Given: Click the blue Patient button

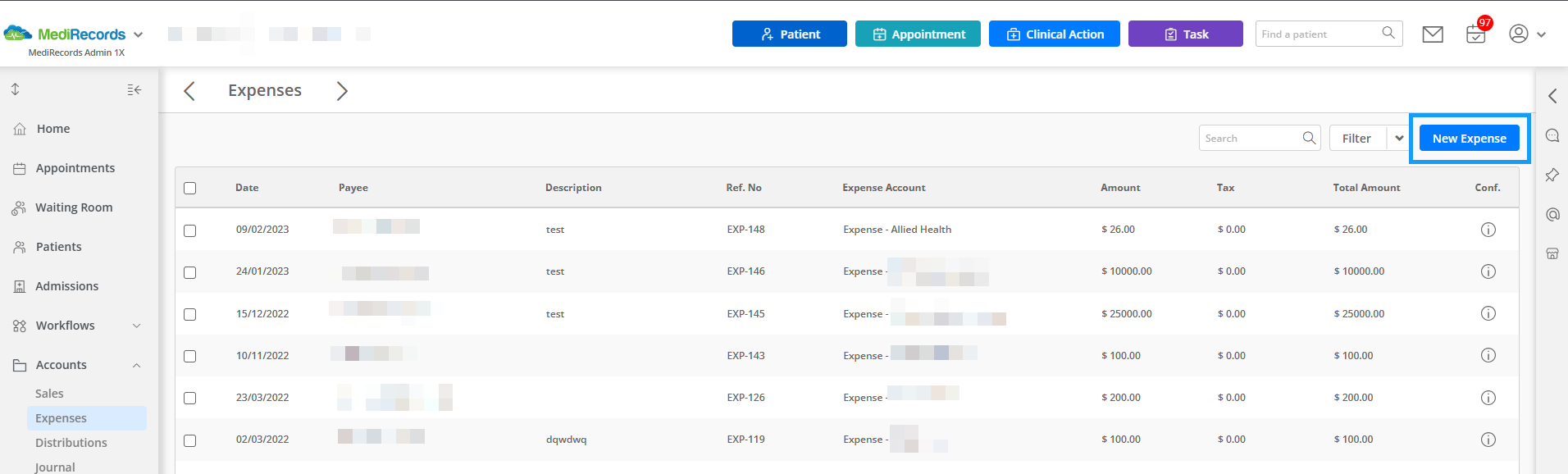Looking at the screenshot, I should point(789,34).
